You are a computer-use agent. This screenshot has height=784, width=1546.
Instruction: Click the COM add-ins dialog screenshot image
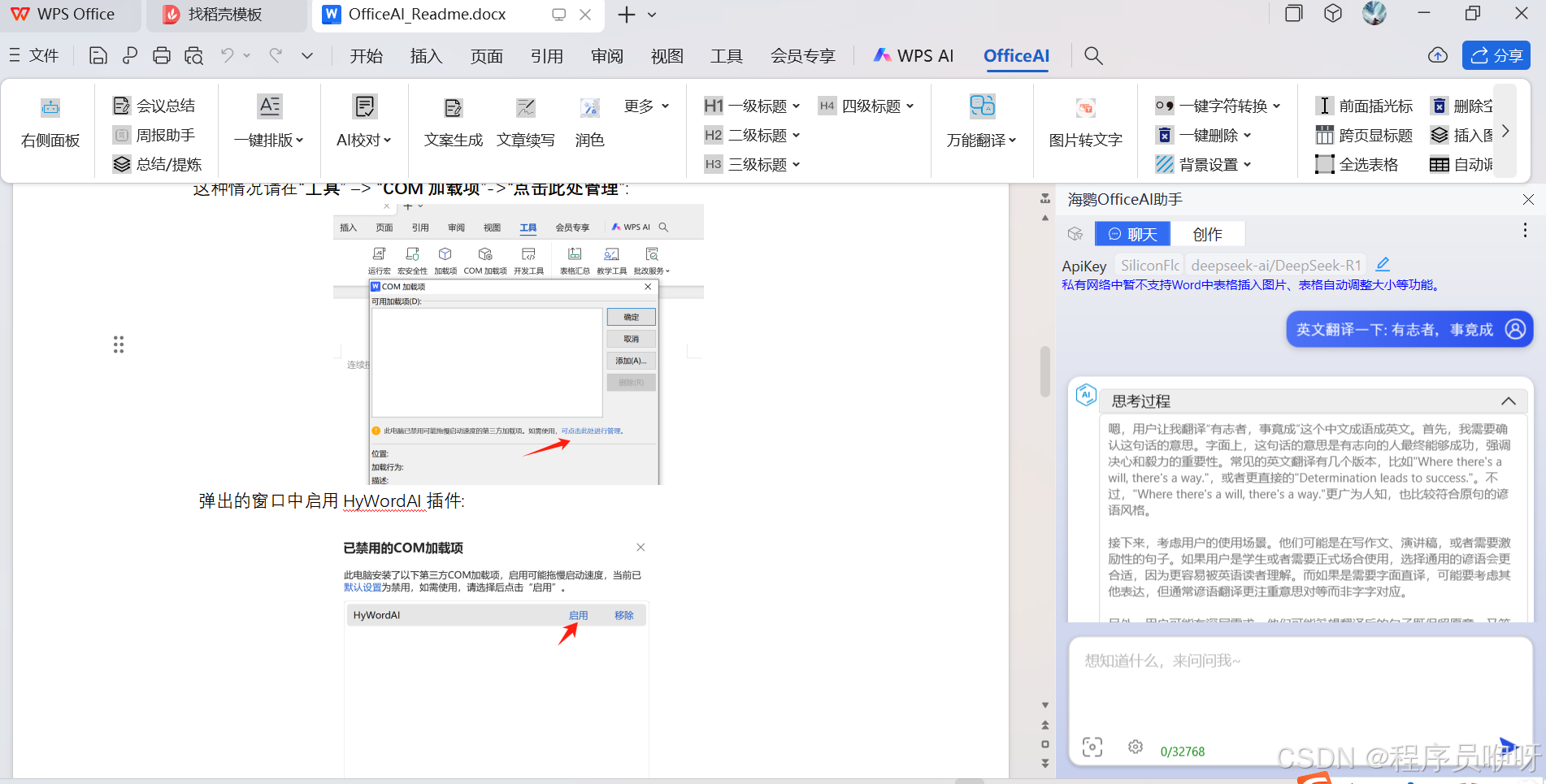pos(519,344)
